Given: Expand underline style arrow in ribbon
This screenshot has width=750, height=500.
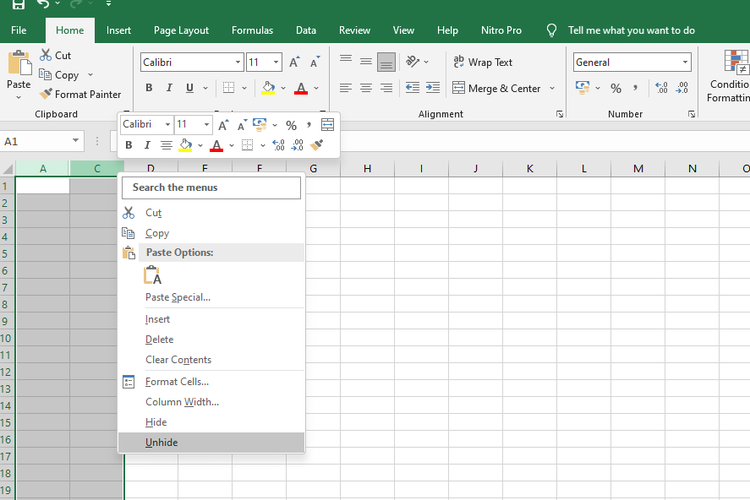Looking at the screenshot, I should [205, 88].
